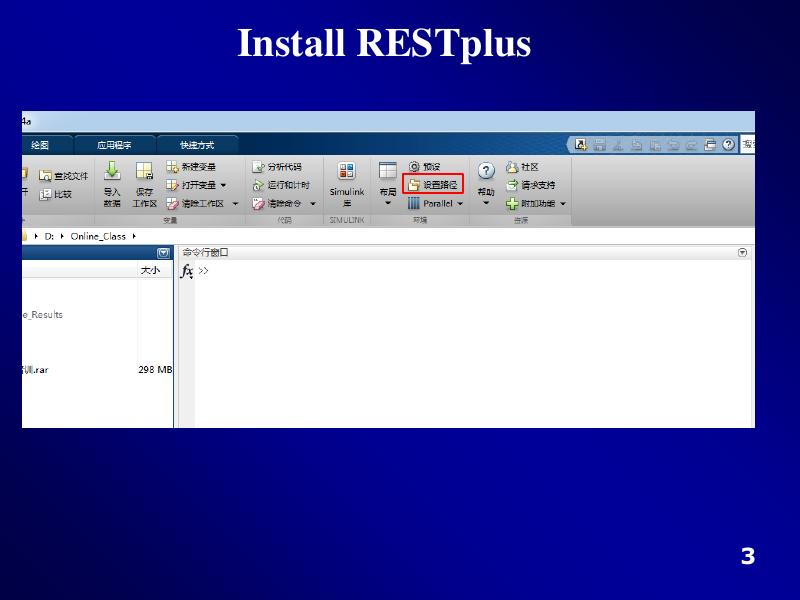
Task: Open the Help (帮助) question mark button
Action: tap(486, 171)
